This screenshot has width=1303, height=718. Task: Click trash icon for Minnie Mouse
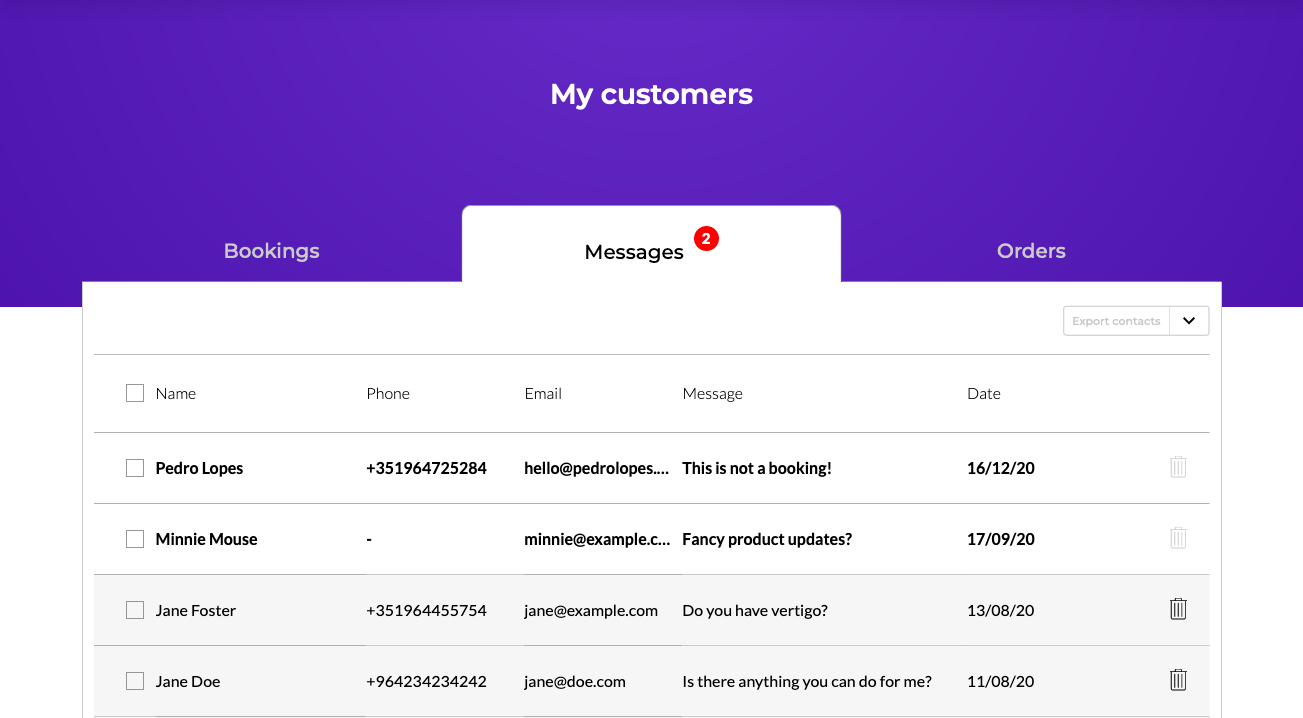point(1178,538)
